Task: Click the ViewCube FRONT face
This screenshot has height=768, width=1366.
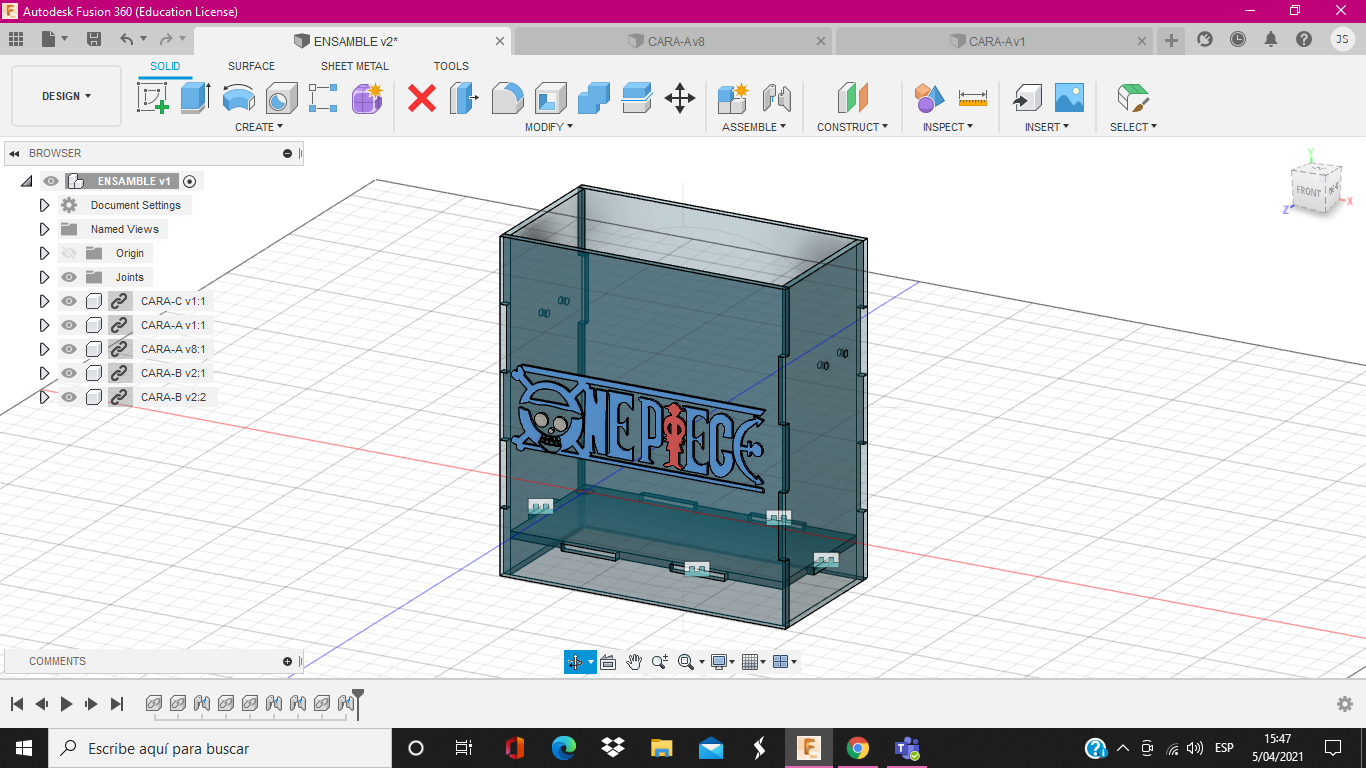Action: (1309, 190)
